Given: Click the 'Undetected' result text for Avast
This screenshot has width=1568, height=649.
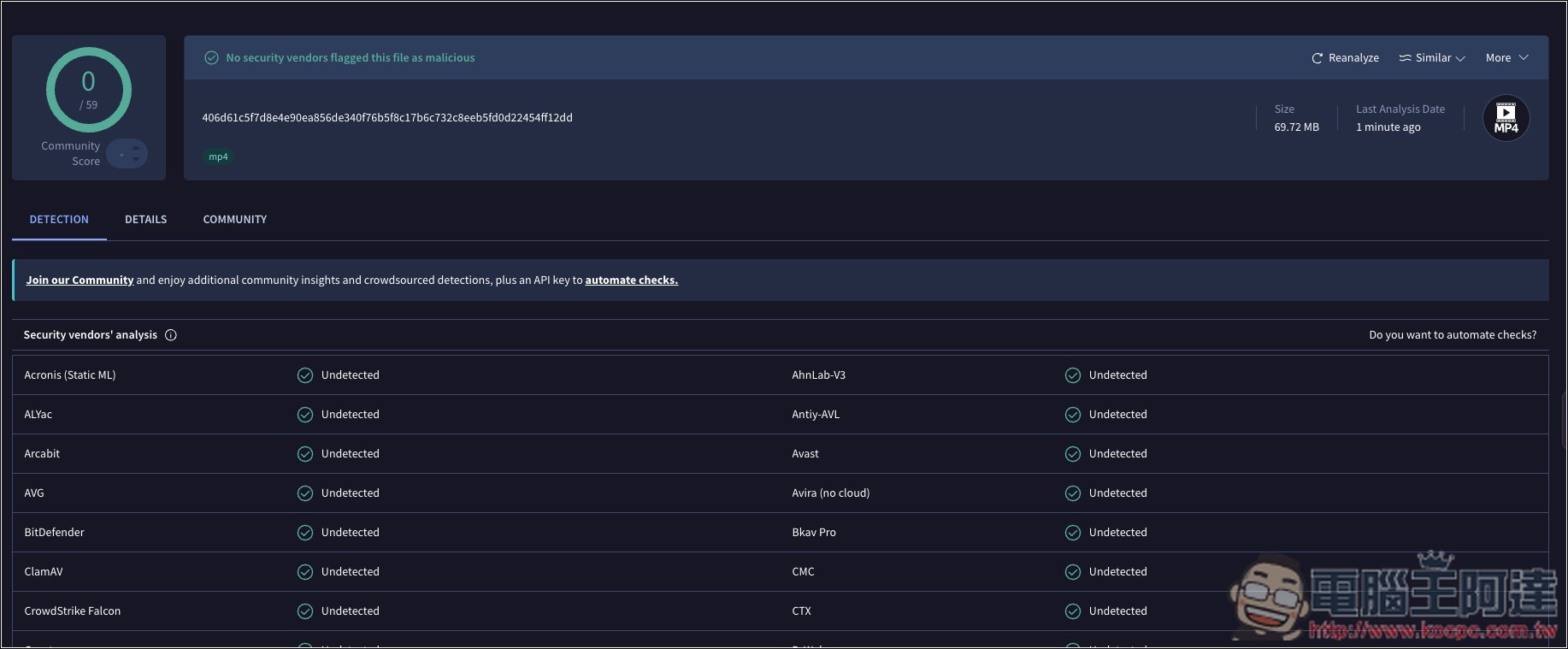Looking at the screenshot, I should 1118,454.
